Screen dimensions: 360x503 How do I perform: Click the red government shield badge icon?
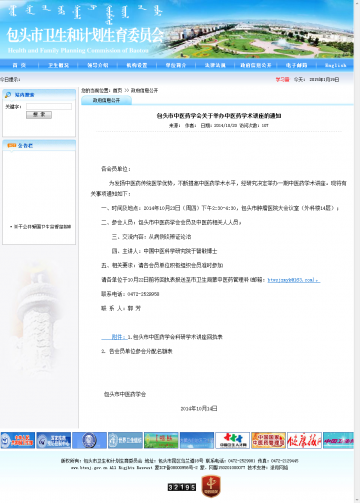coord(211,486)
